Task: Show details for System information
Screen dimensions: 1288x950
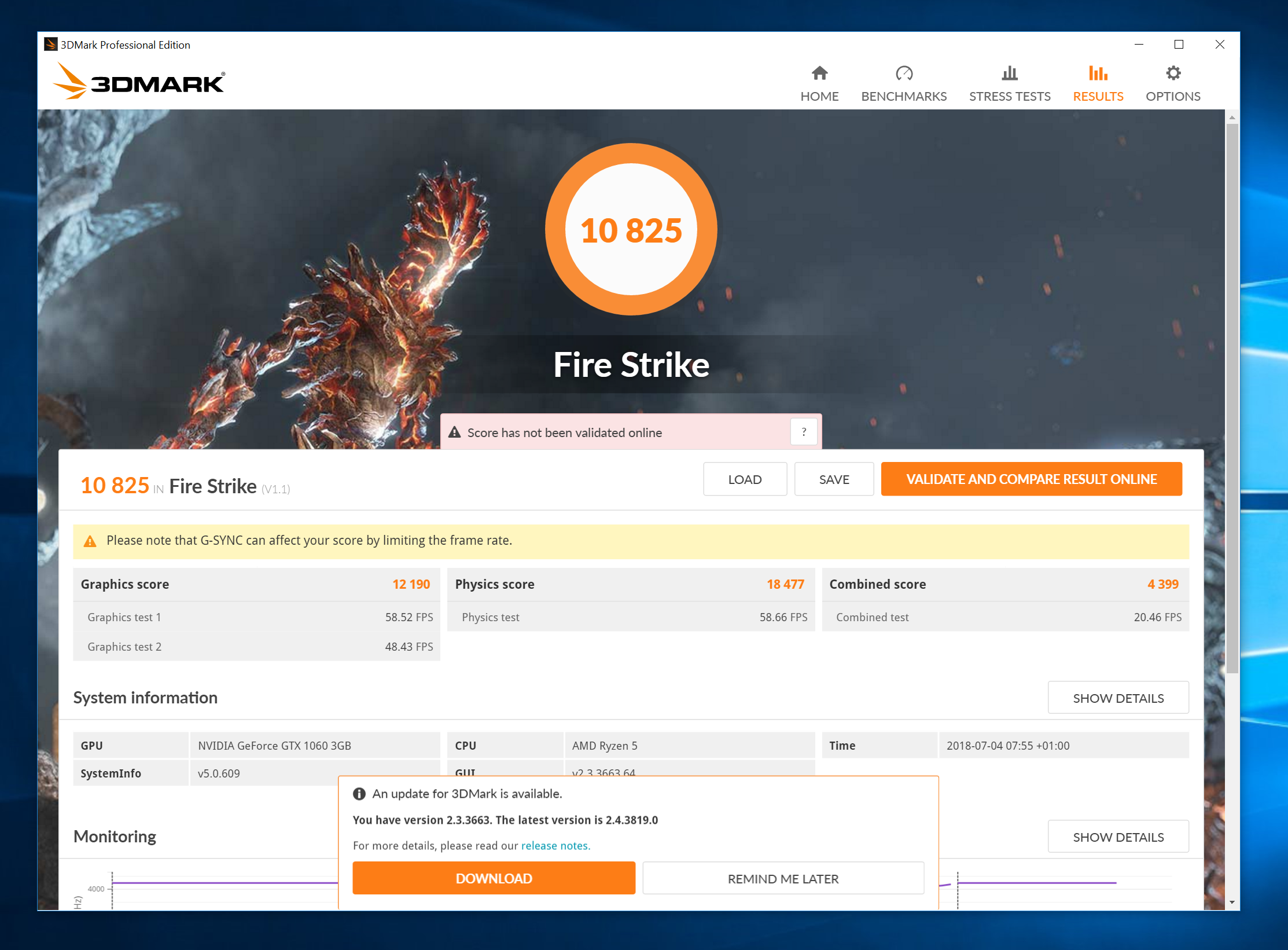Action: pos(1118,698)
